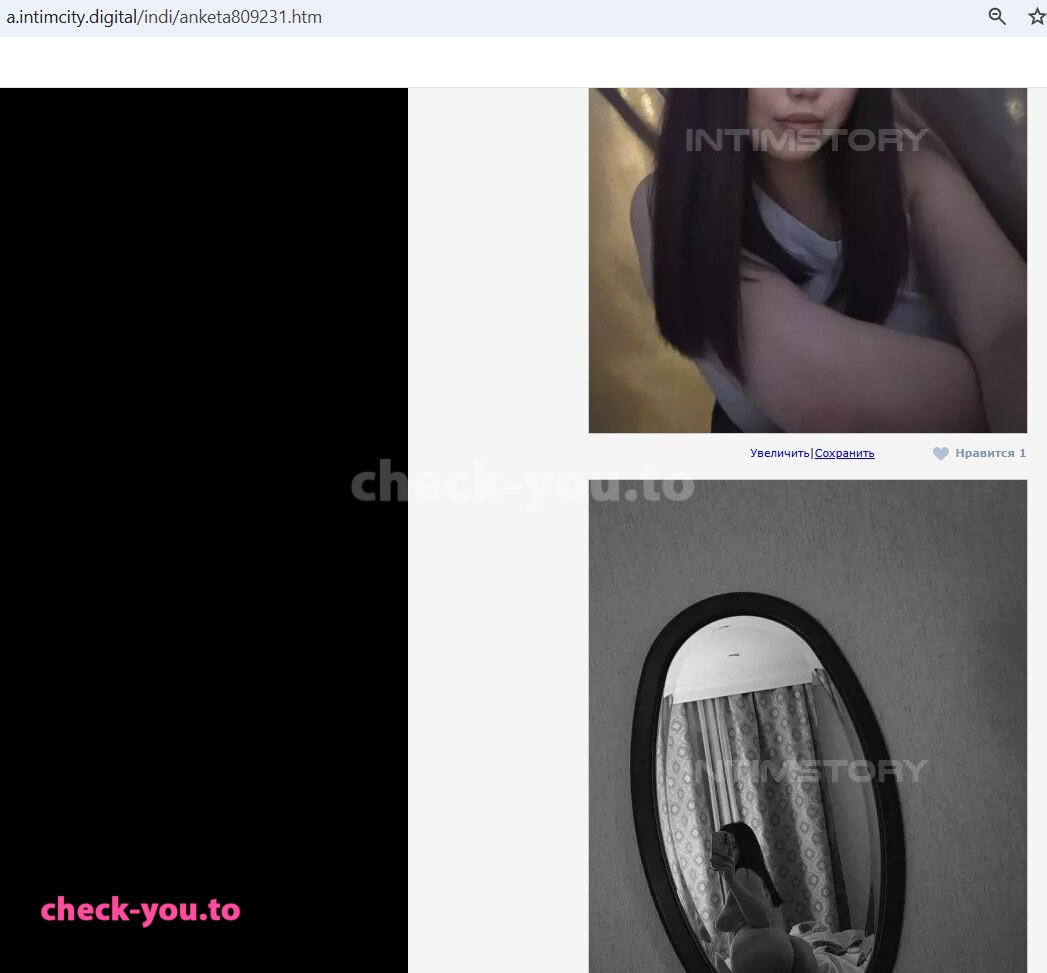Image resolution: width=1047 pixels, height=973 pixels.
Task: Click the INTIMSTORY watermark on the mirror photo
Action: click(808, 771)
